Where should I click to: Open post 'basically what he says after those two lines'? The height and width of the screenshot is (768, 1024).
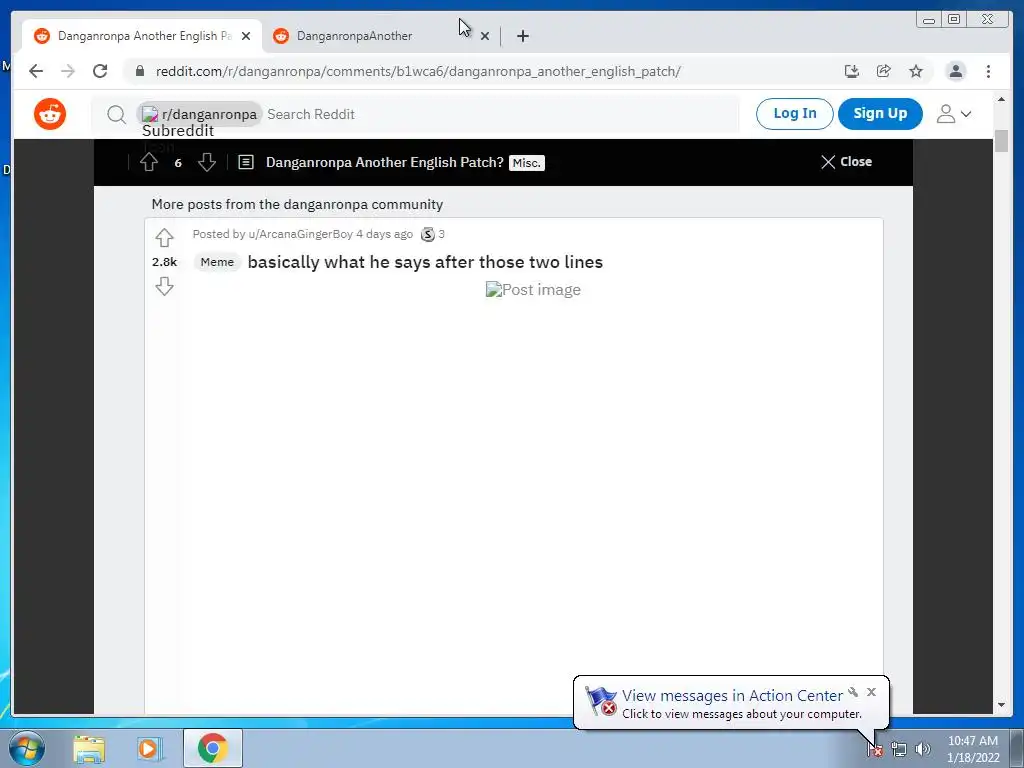[425, 262]
